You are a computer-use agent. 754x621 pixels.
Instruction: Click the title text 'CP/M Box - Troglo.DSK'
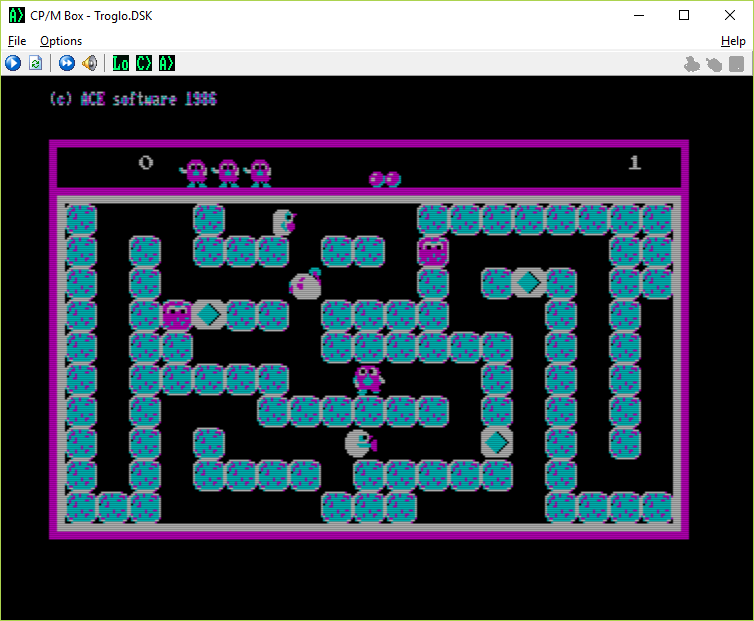91,16
